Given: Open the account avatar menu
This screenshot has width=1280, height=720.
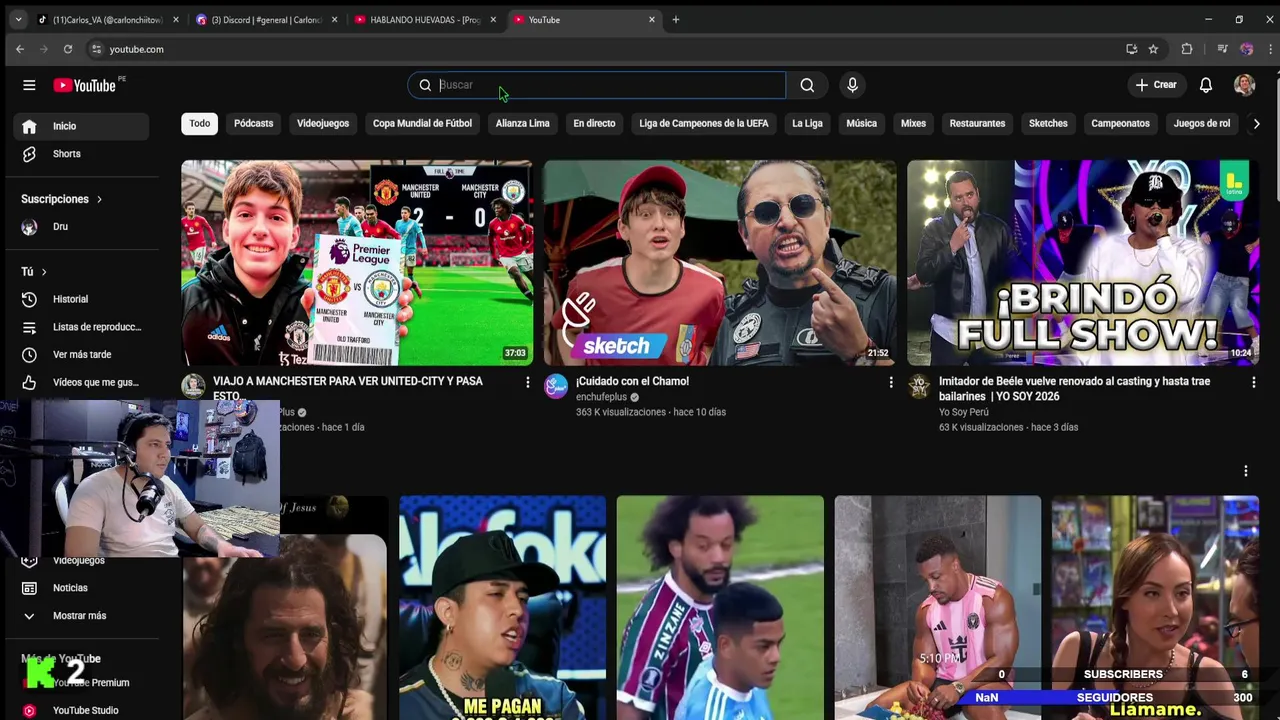Looking at the screenshot, I should pyautogui.click(x=1244, y=85).
